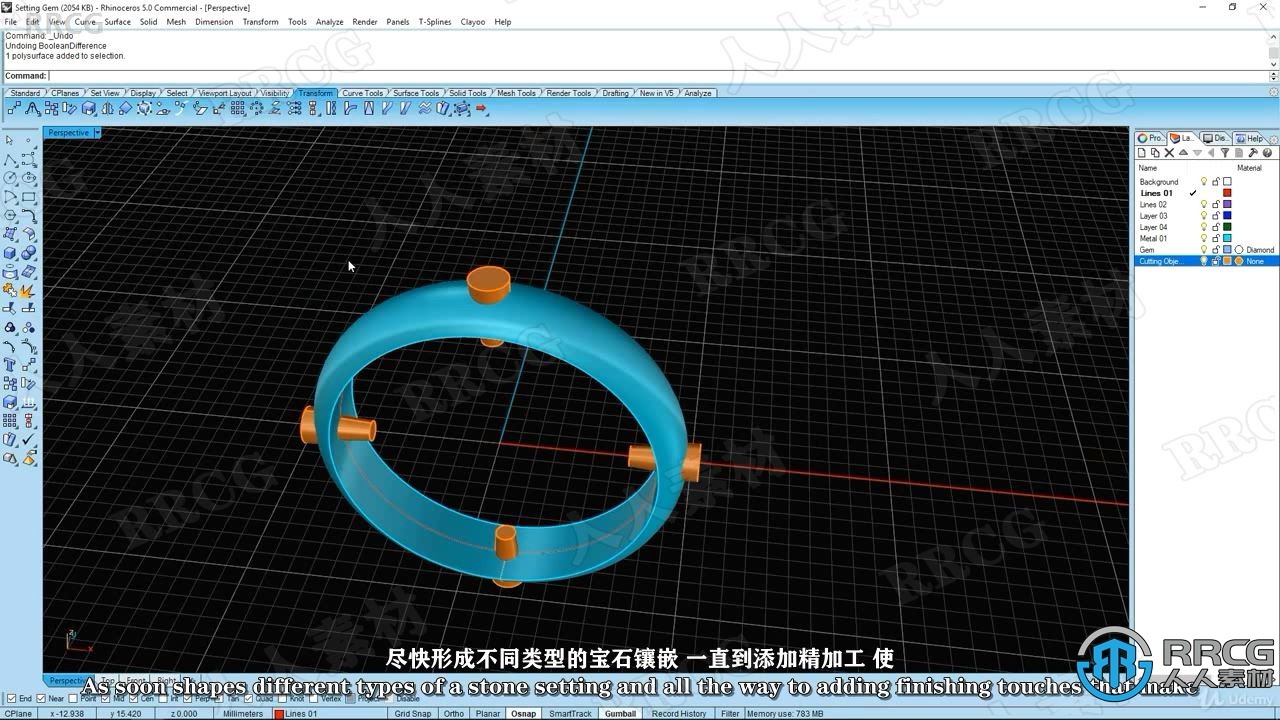The image size is (1280, 720).
Task: Toggle Osnap in the status bar
Action: click(523, 713)
